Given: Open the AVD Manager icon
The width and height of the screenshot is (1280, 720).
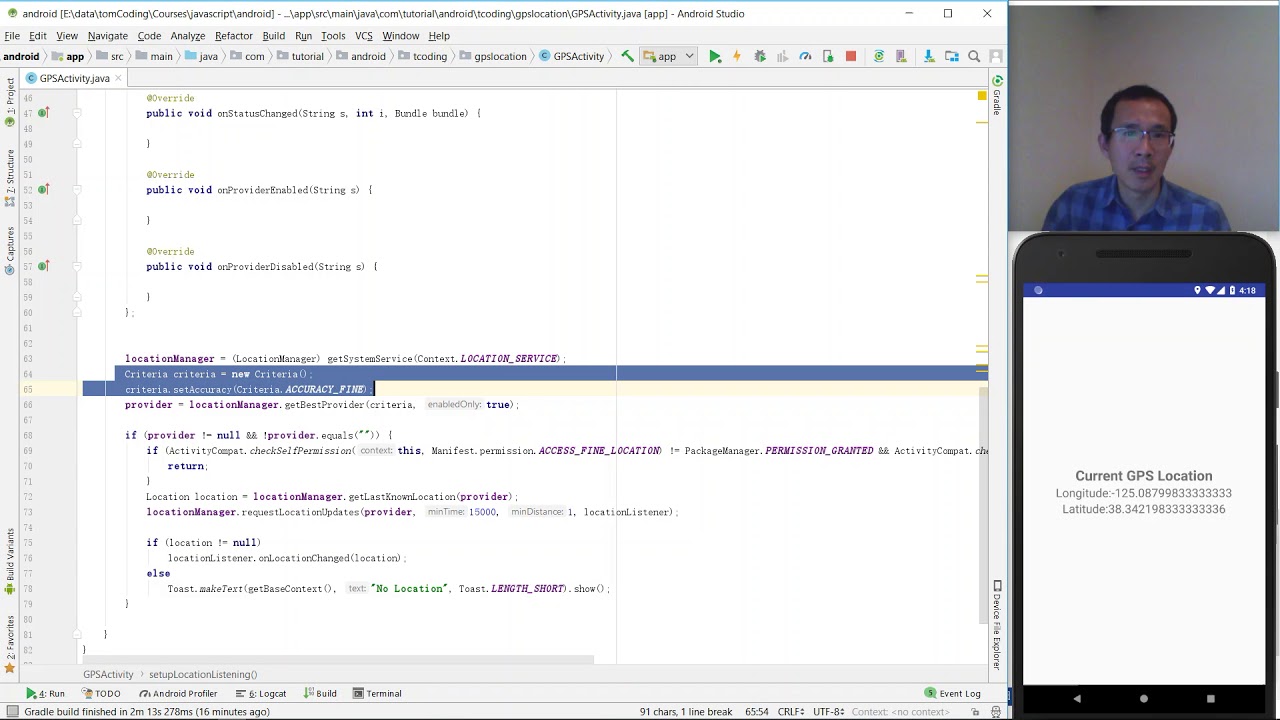Looking at the screenshot, I should click(x=902, y=56).
